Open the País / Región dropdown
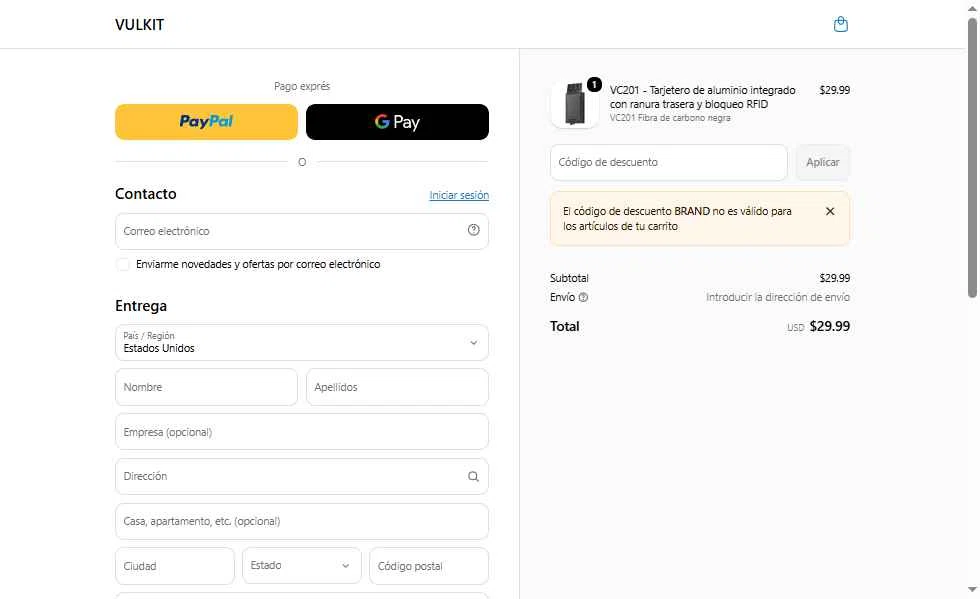This screenshot has height=599, width=980. (x=302, y=343)
